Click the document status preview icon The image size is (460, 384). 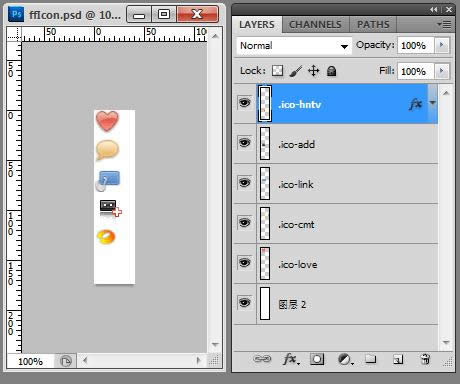65,361
